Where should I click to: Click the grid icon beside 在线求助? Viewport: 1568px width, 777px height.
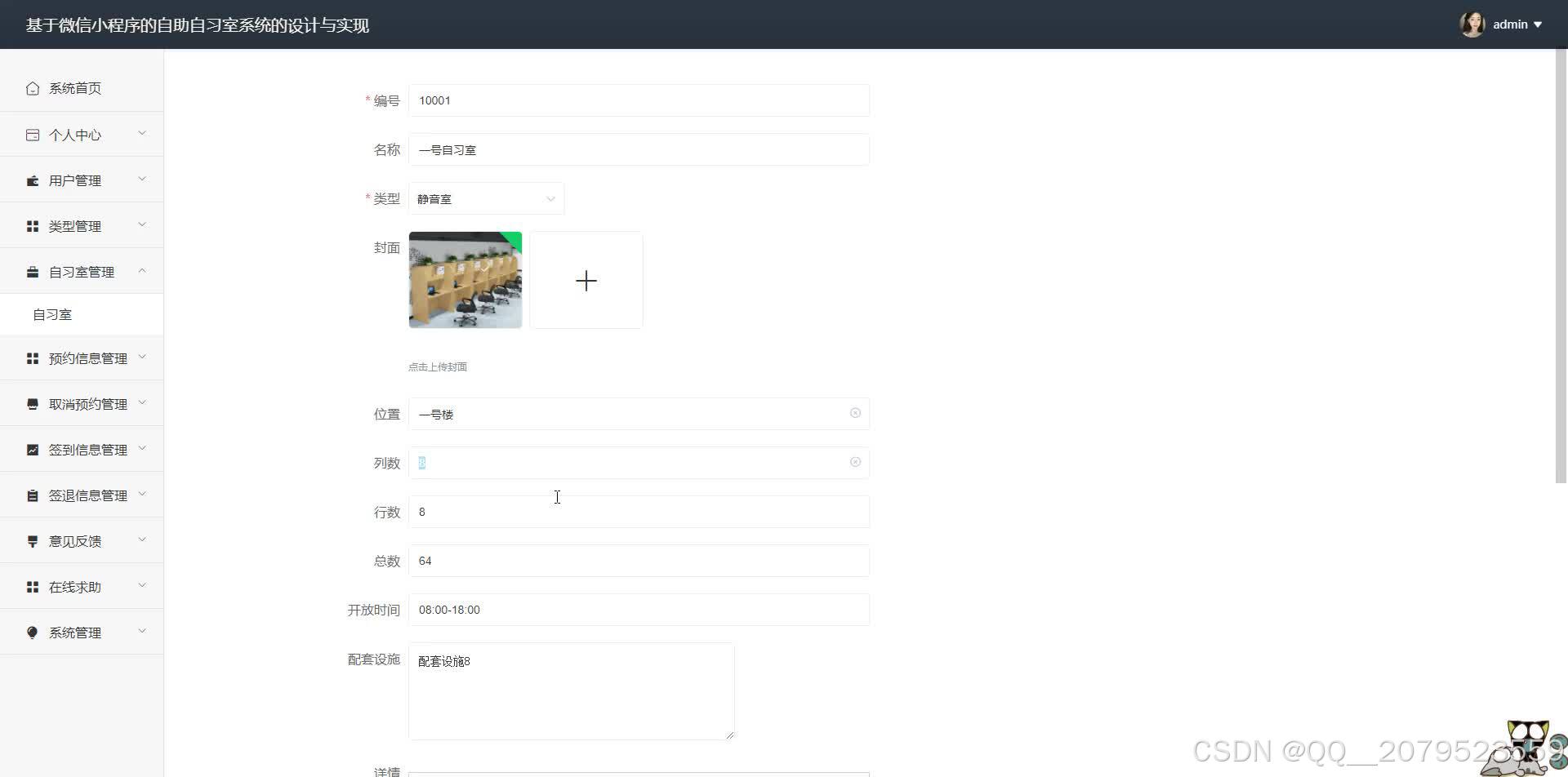33,587
